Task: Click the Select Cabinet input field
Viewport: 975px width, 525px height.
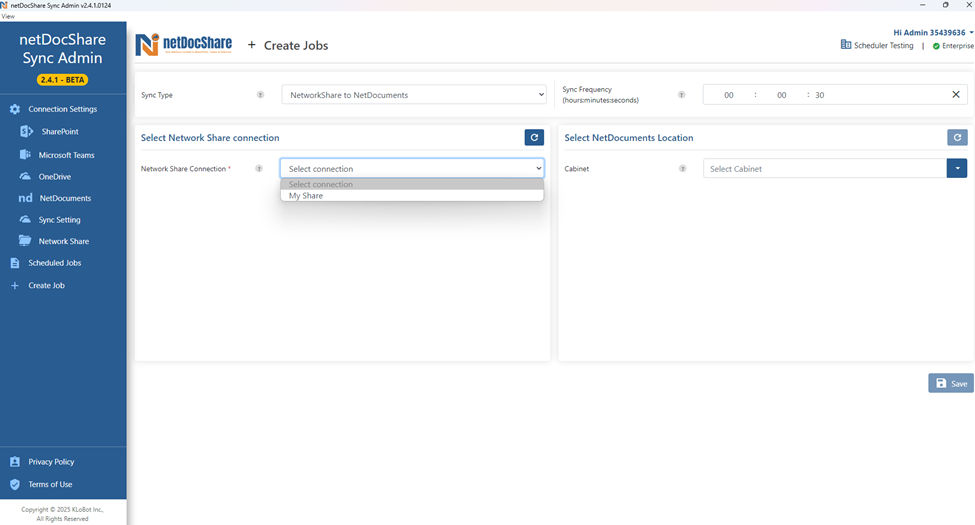Action: click(x=825, y=169)
